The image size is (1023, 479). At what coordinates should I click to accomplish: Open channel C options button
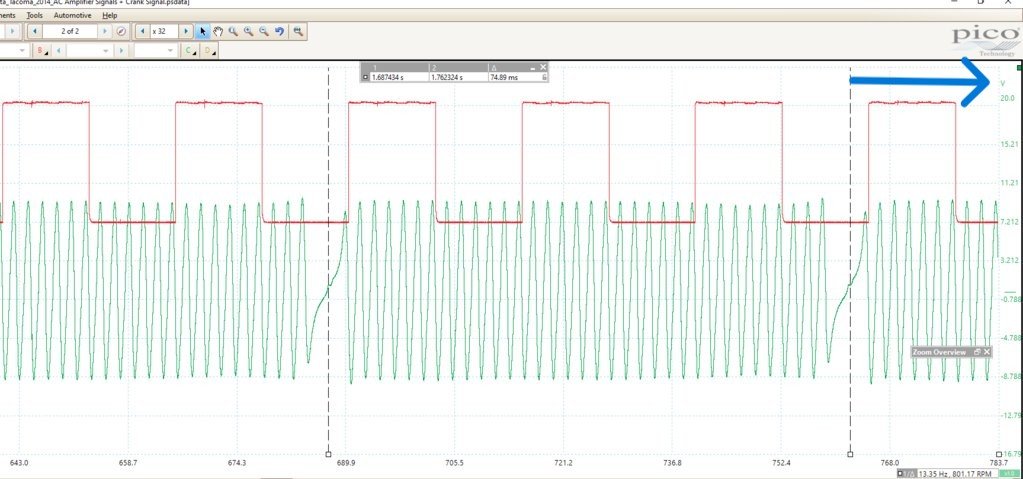191,50
